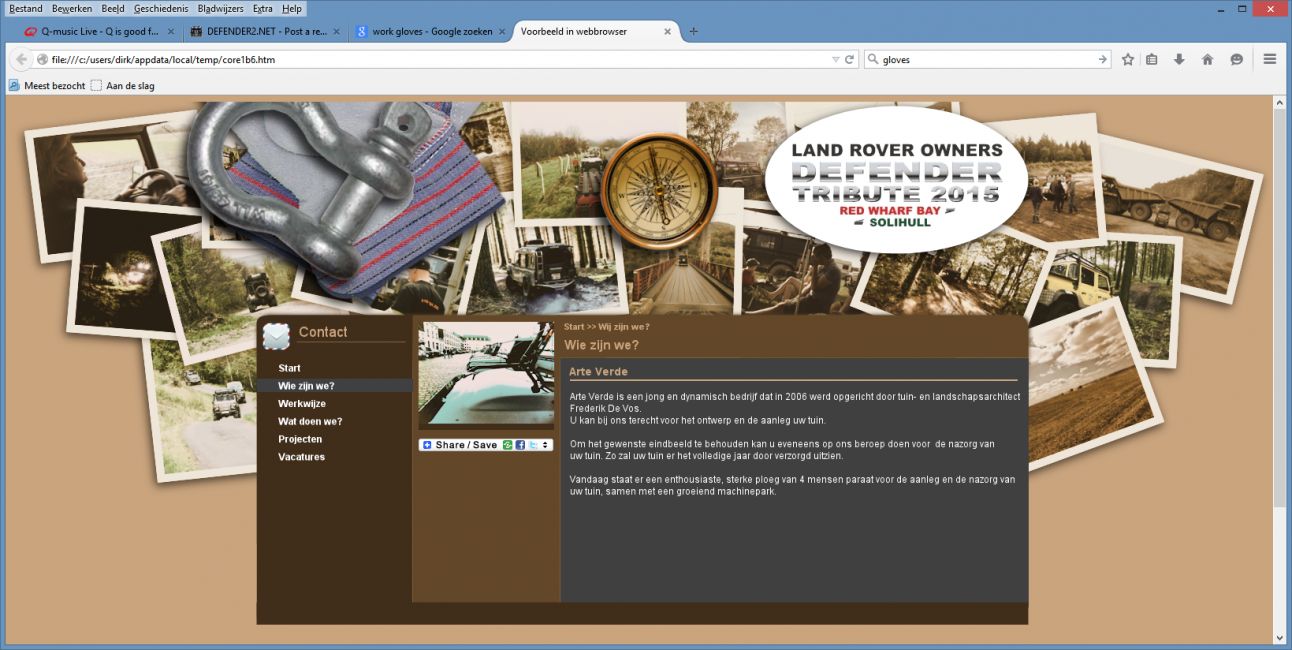The height and width of the screenshot is (650, 1292).
Task: Click the blue plus Share icon
Action: [428, 445]
